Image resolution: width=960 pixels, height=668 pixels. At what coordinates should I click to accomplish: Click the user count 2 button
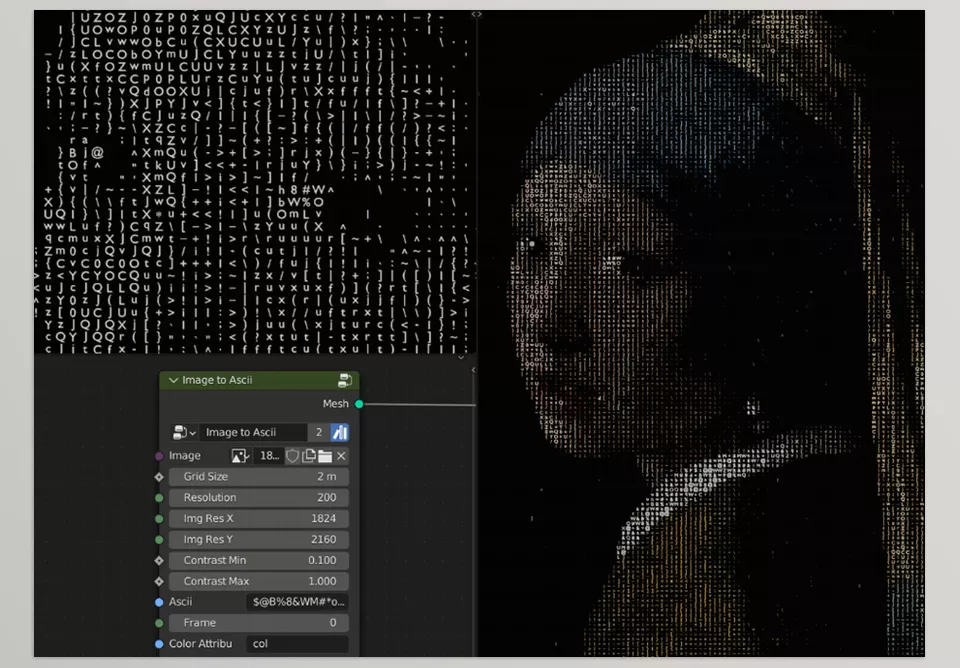coord(318,432)
